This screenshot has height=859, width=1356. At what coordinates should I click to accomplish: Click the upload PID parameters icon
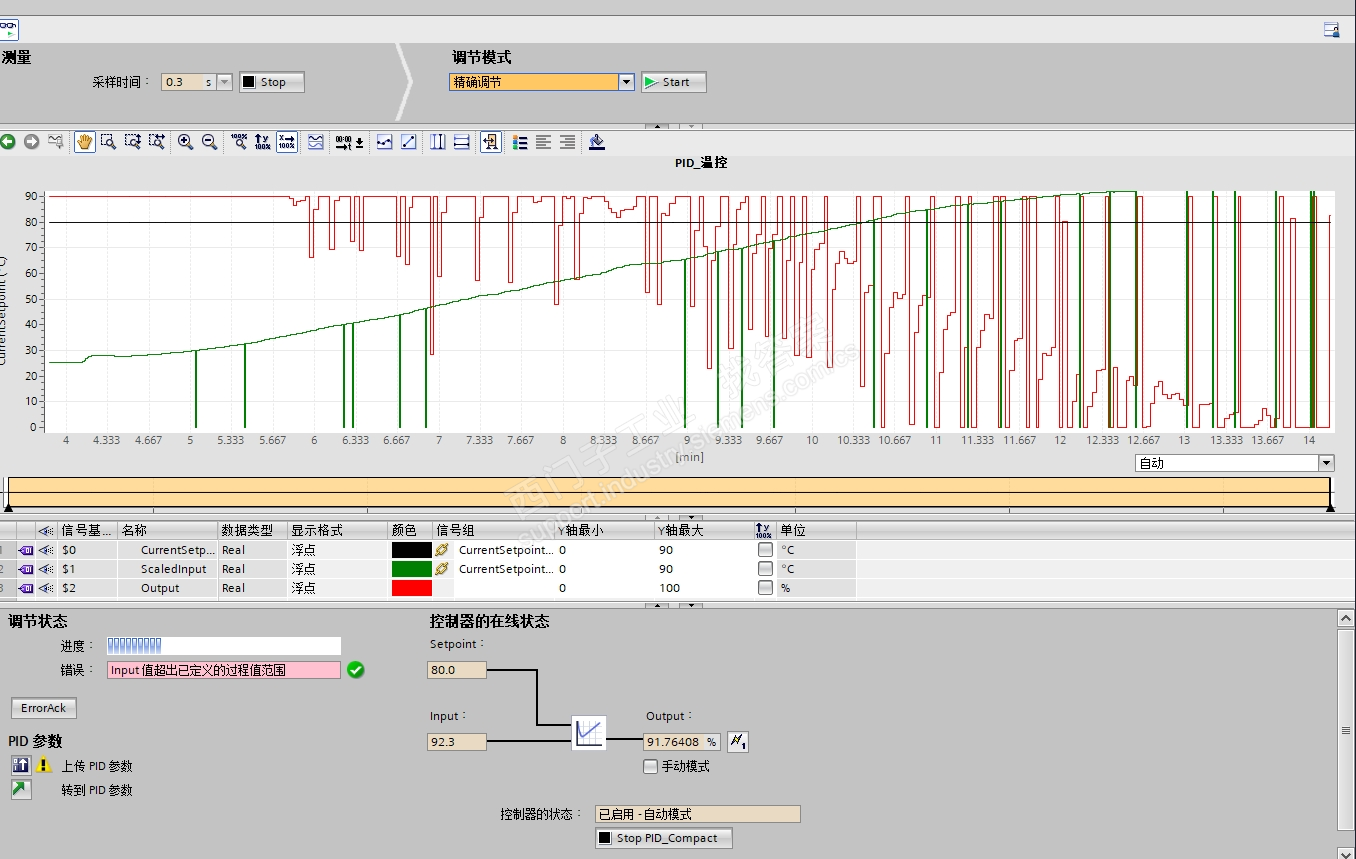[x=21, y=765]
